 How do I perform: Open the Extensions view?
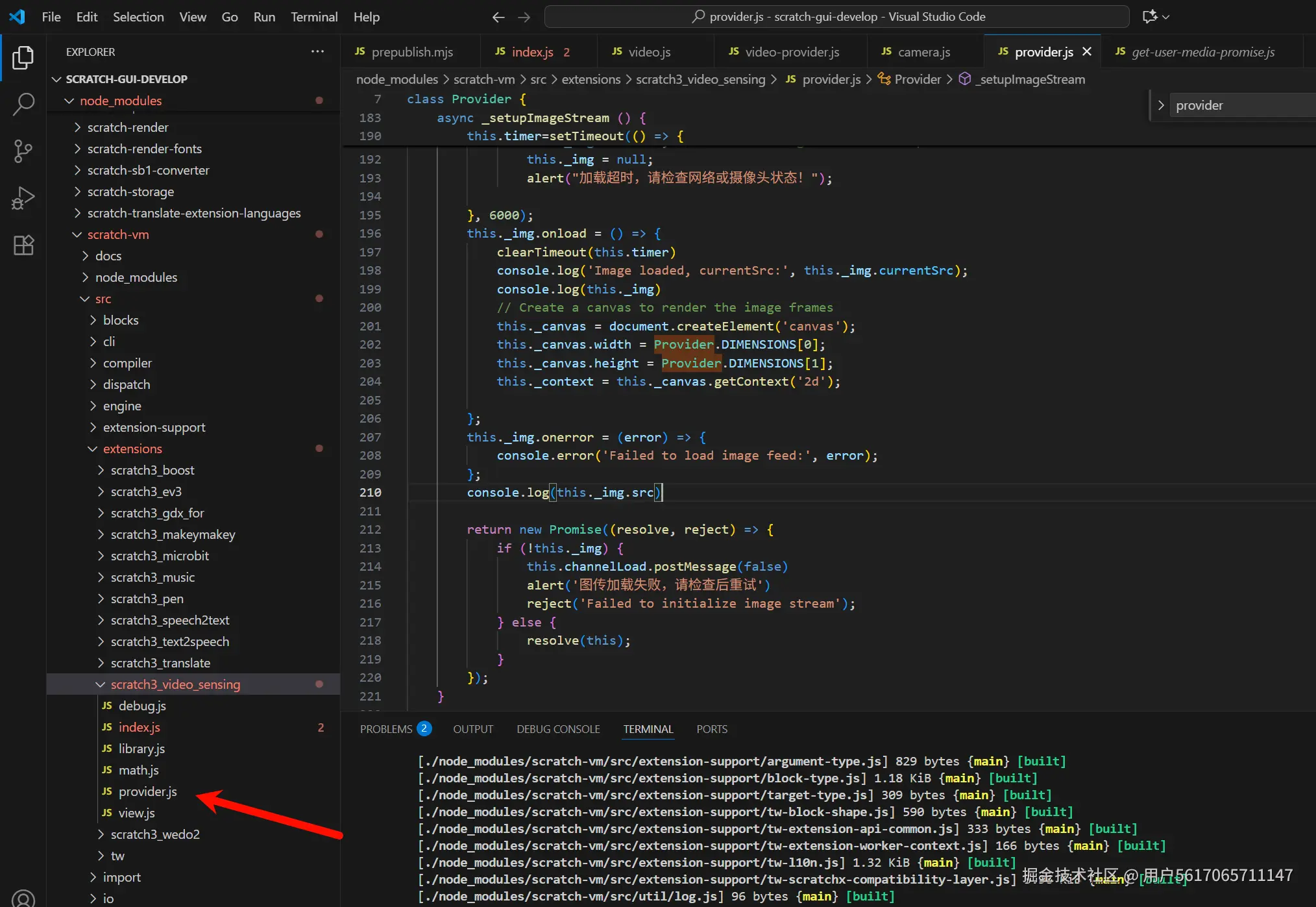[23, 245]
